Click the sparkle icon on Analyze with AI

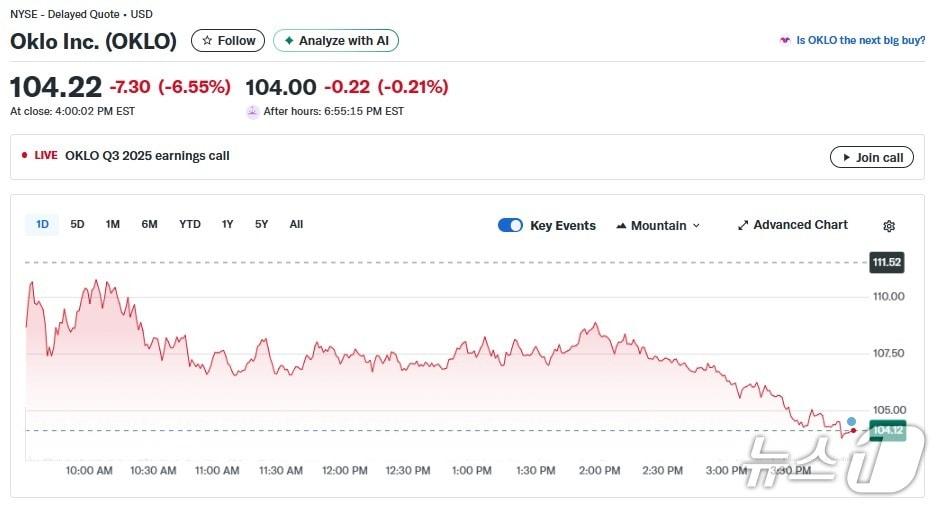(x=289, y=41)
